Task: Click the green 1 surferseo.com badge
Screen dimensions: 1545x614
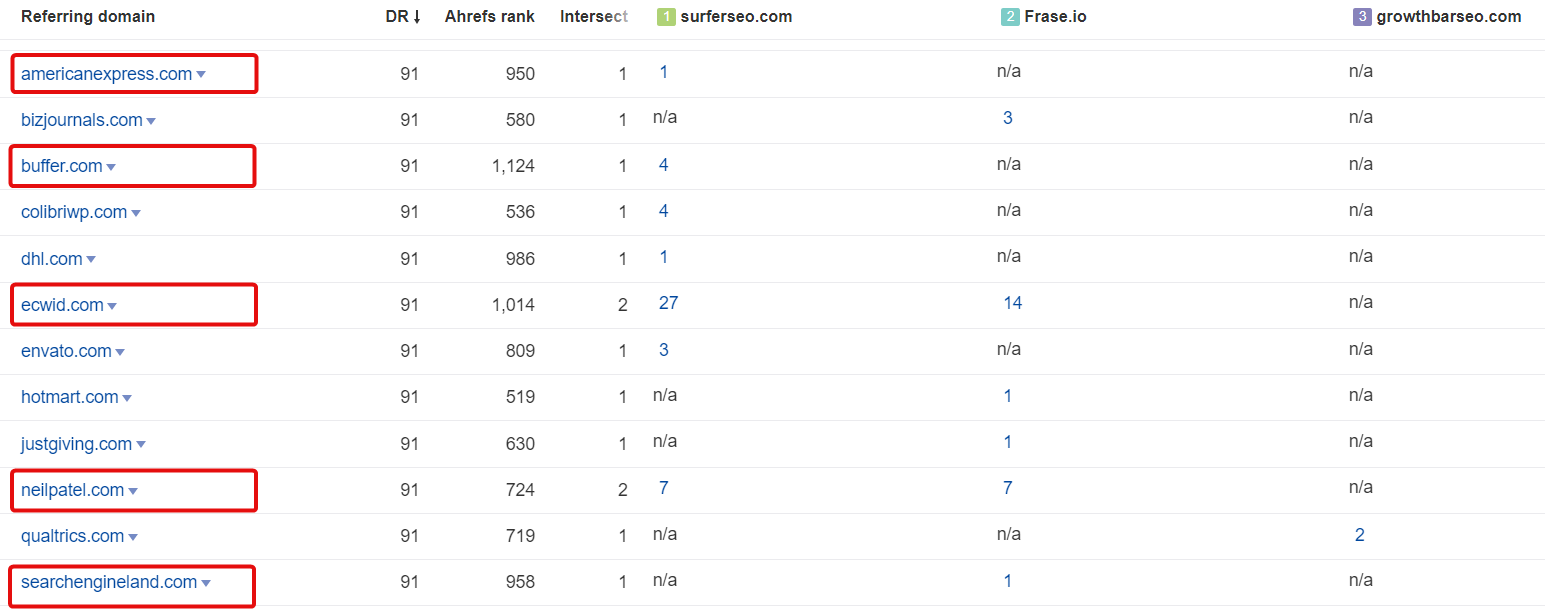Action: click(x=665, y=17)
